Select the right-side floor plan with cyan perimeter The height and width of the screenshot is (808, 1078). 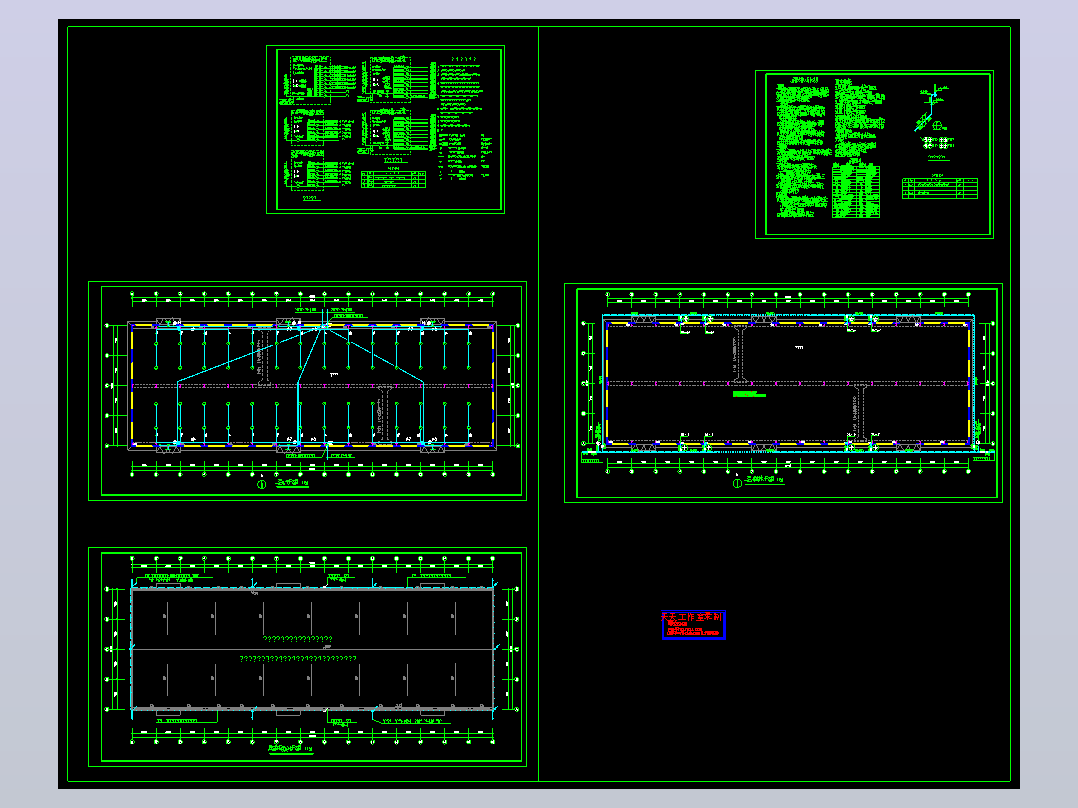[x=783, y=393]
